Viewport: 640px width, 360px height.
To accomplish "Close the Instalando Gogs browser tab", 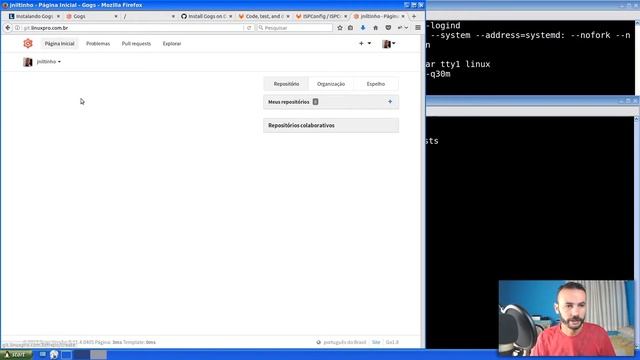I will point(58,16).
